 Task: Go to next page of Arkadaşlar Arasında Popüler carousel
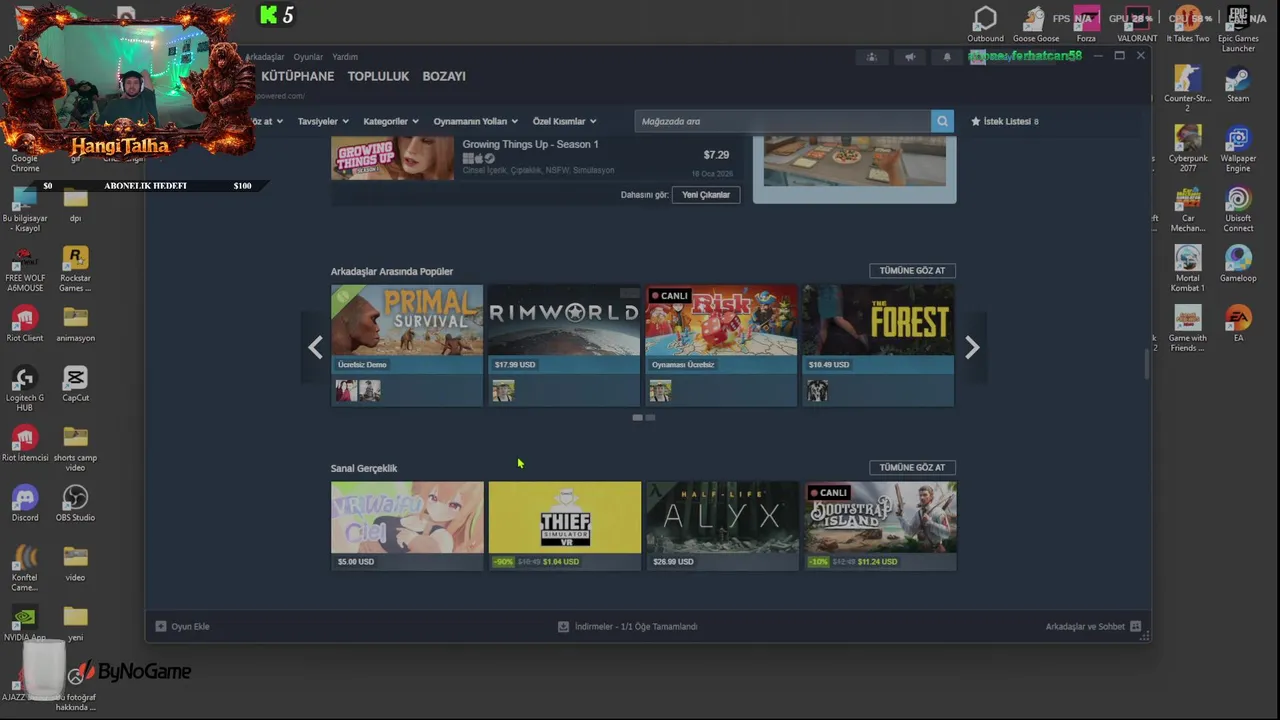click(x=972, y=347)
